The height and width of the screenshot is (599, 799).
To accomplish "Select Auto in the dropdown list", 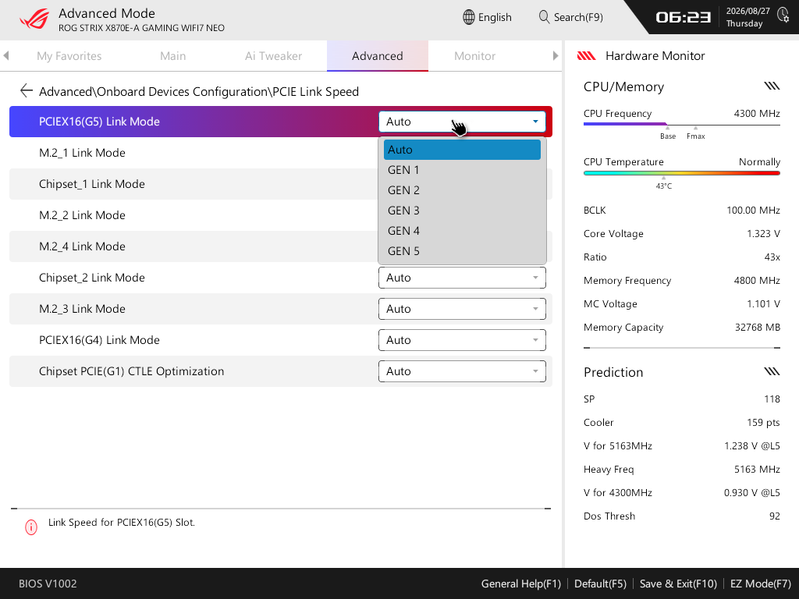I will (462, 150).
